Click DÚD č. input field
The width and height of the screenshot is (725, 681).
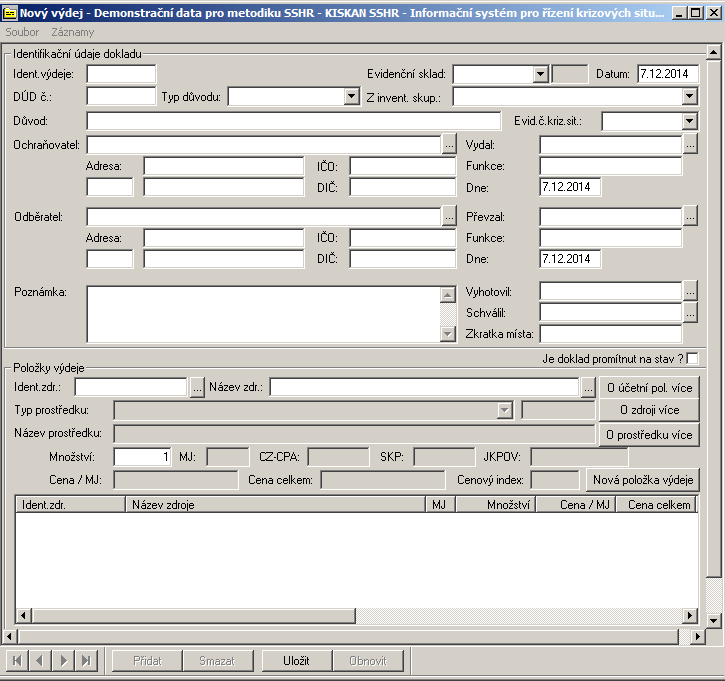click(121, 97)
